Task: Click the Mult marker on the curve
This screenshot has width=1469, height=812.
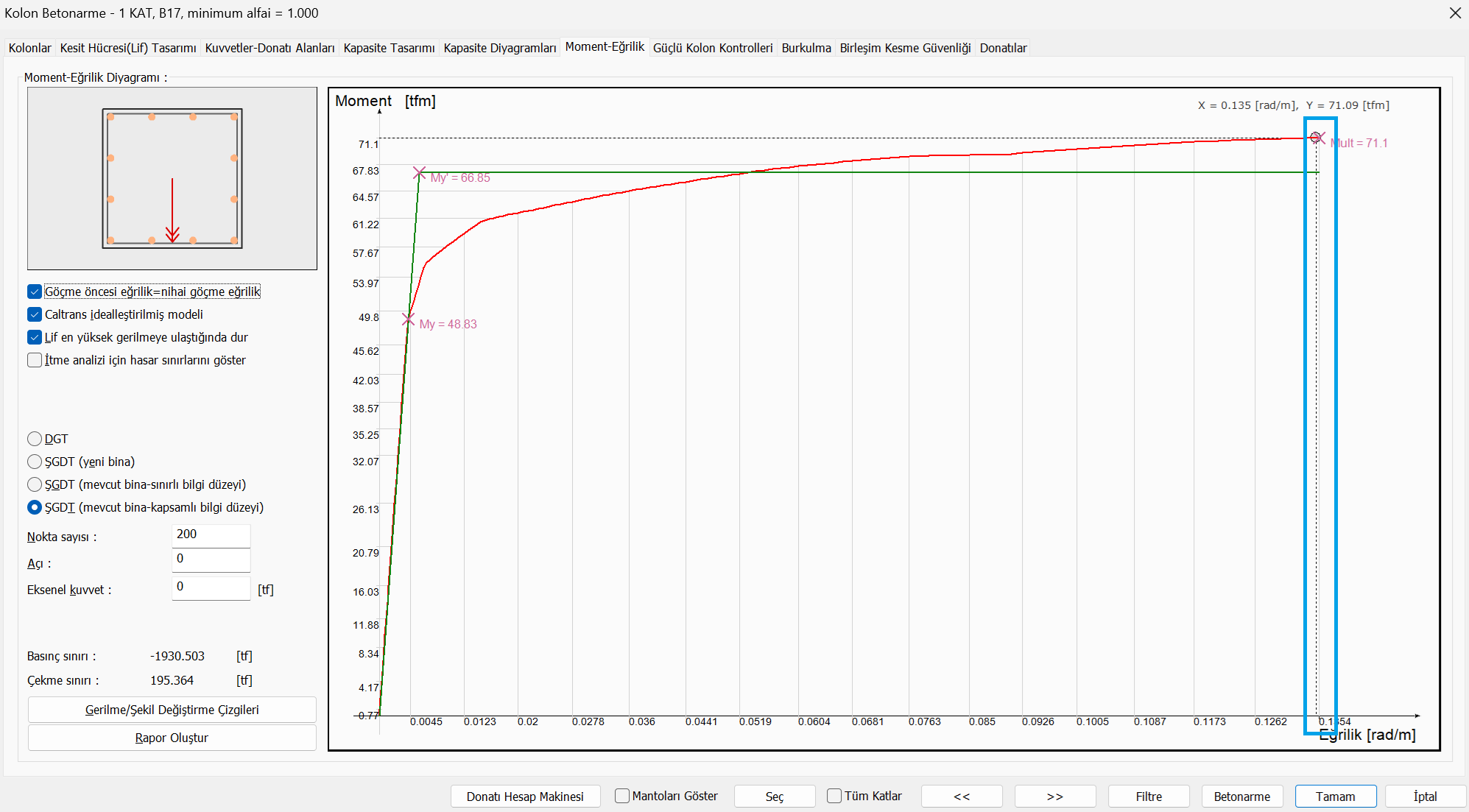Action: coord(1316,138)
